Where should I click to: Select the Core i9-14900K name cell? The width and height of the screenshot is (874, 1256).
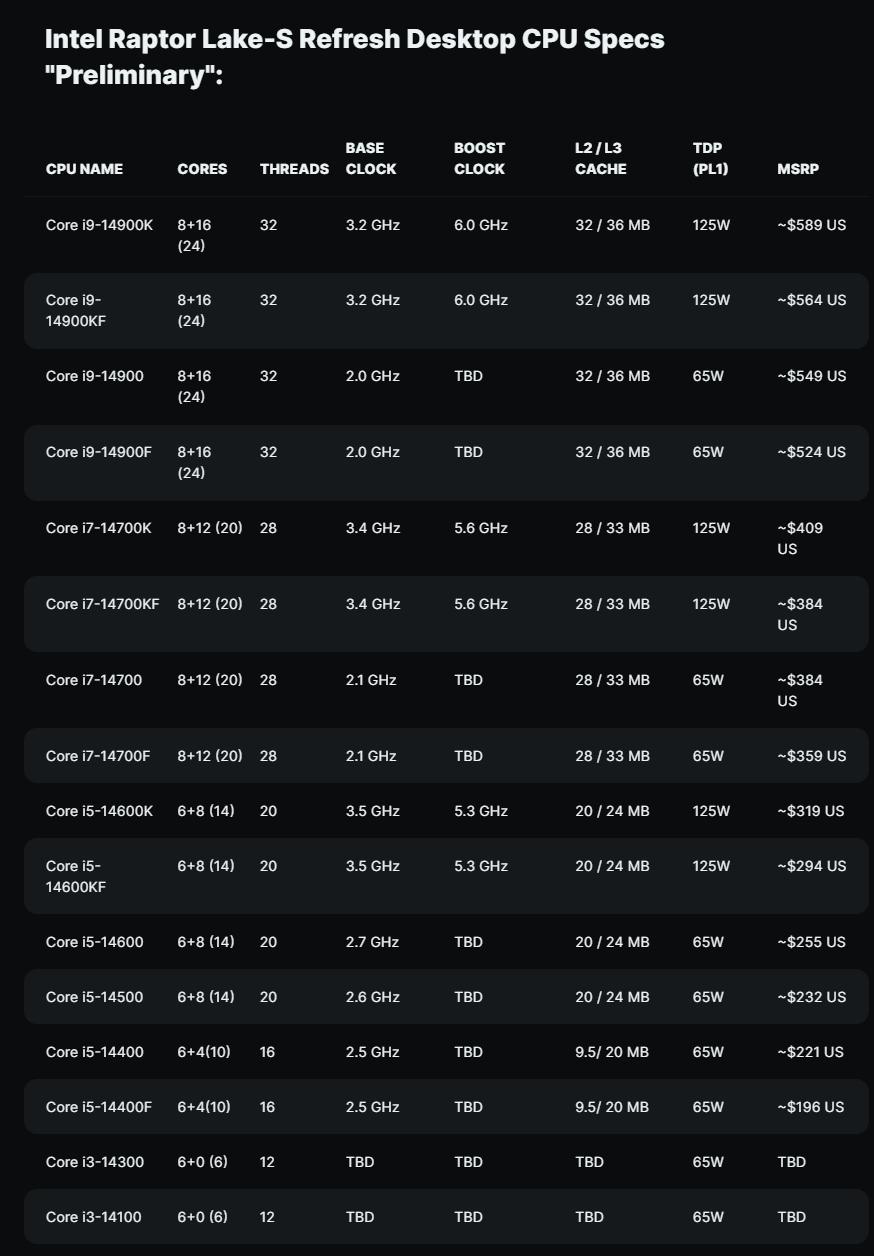pos(99,225)
